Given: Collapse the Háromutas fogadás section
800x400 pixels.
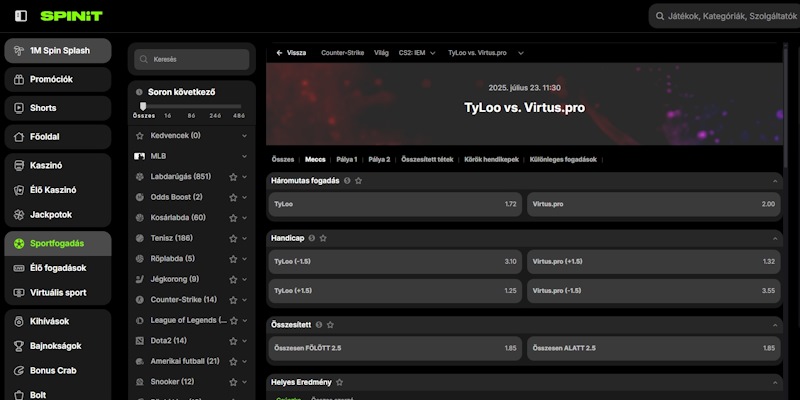Looking at the screenshot, I should 775,181.
